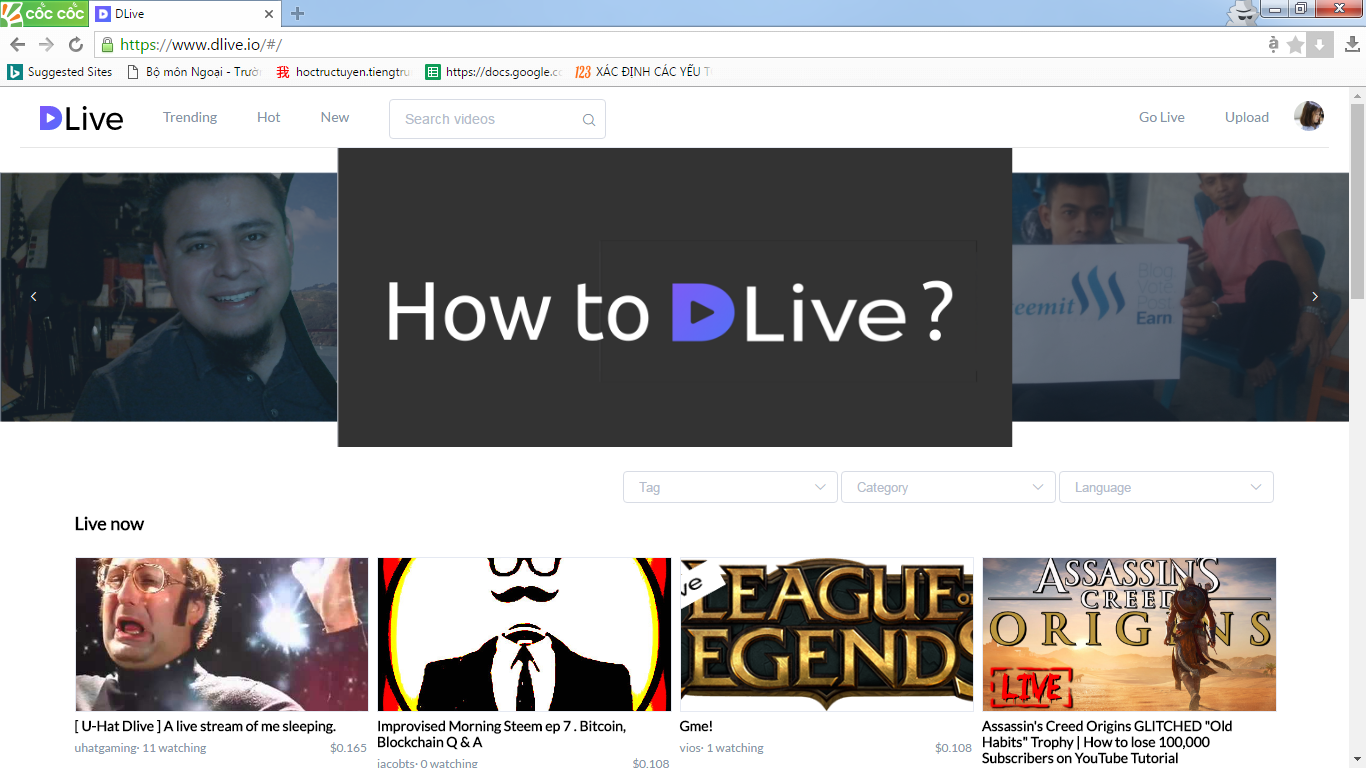Click the DLive logo in the header

(x=81, y=118)
